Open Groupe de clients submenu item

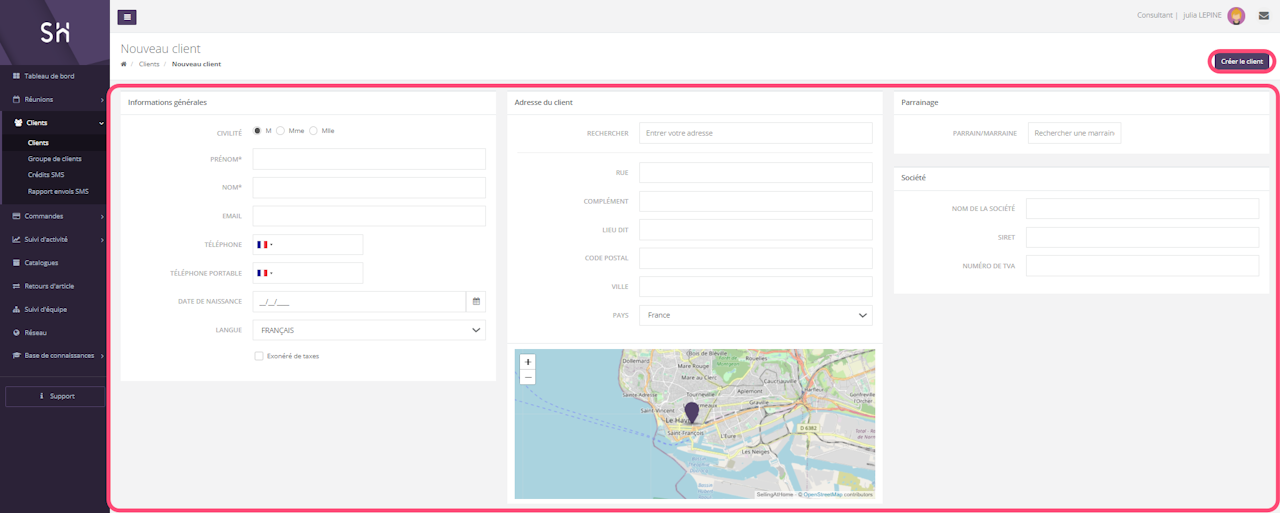click(x=55, y=159)
